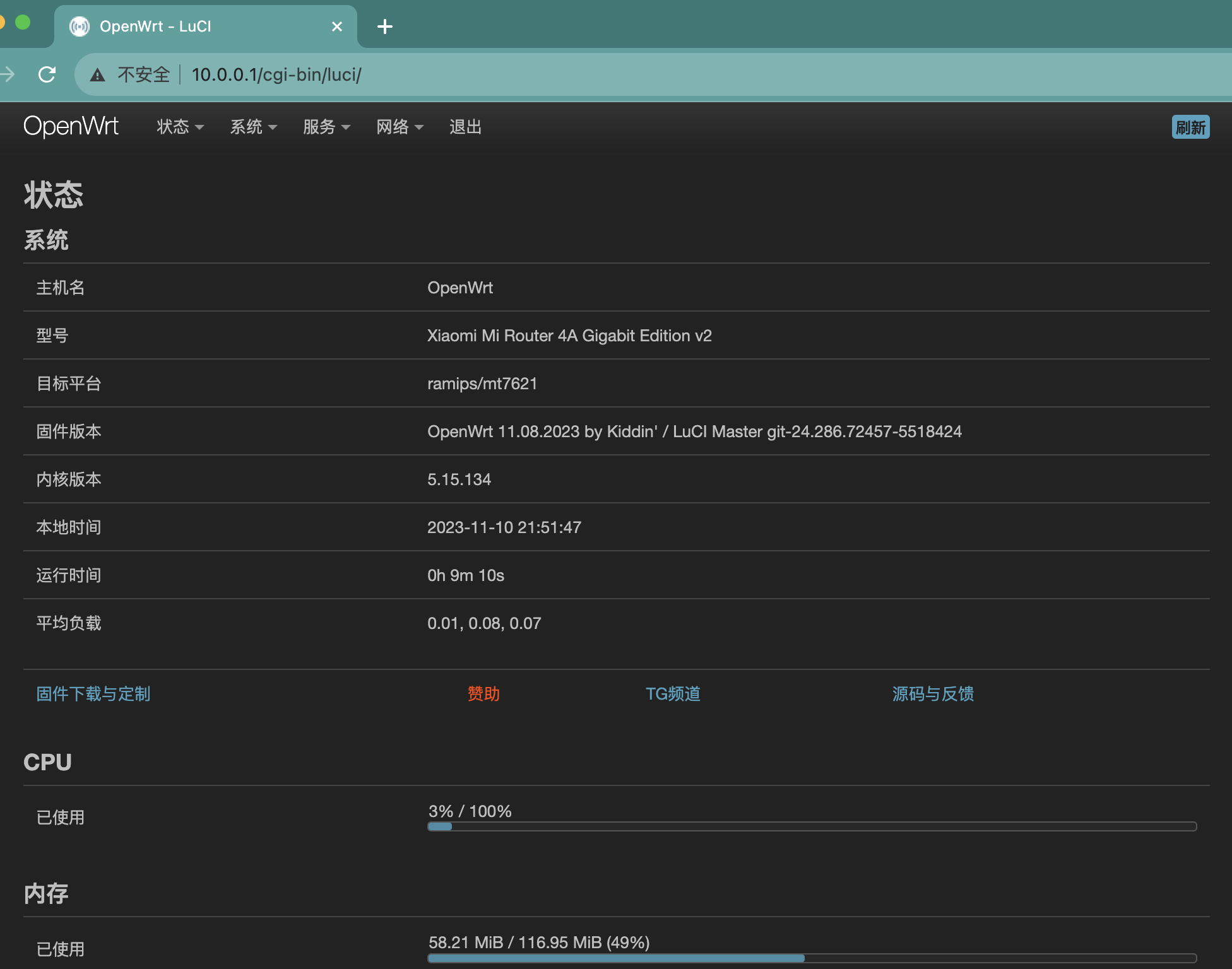
Task: Click the CPU section heading
Action: (x=47, y=762)
